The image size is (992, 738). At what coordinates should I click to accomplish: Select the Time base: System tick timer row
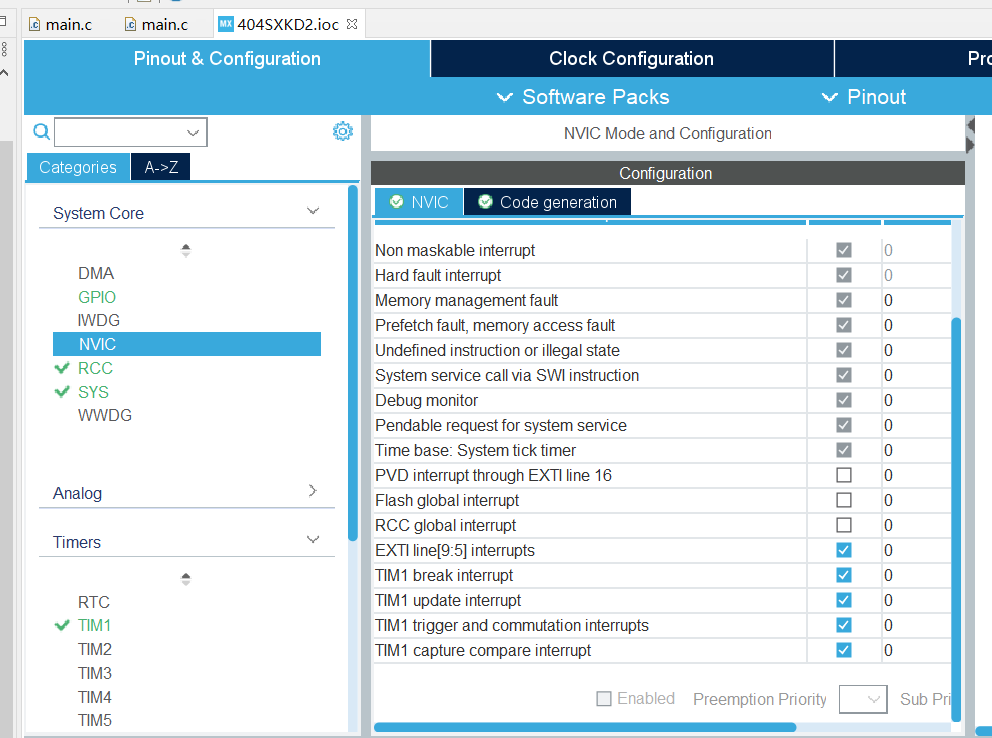[662, 450]
